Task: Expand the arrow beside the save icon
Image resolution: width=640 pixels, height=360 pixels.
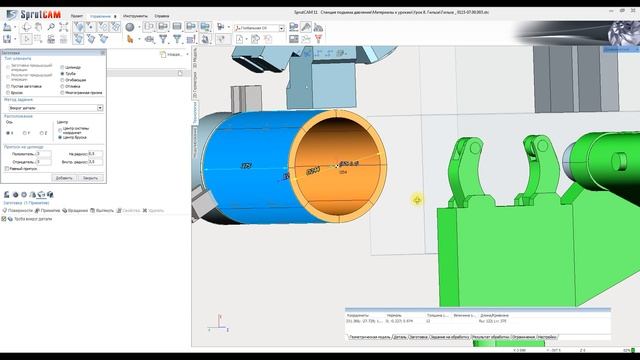Action: pos(15,39)
